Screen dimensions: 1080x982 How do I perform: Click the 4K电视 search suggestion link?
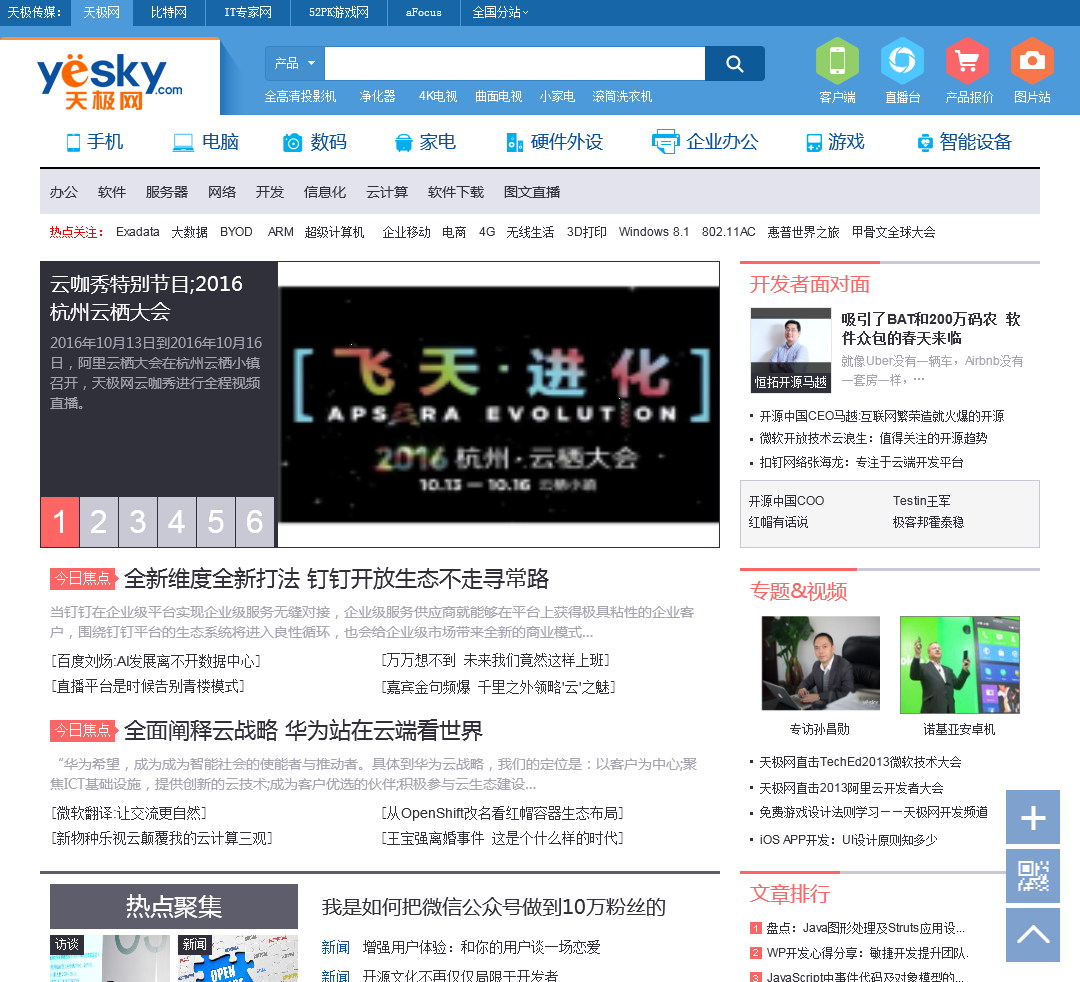click(x=438, y=96)
